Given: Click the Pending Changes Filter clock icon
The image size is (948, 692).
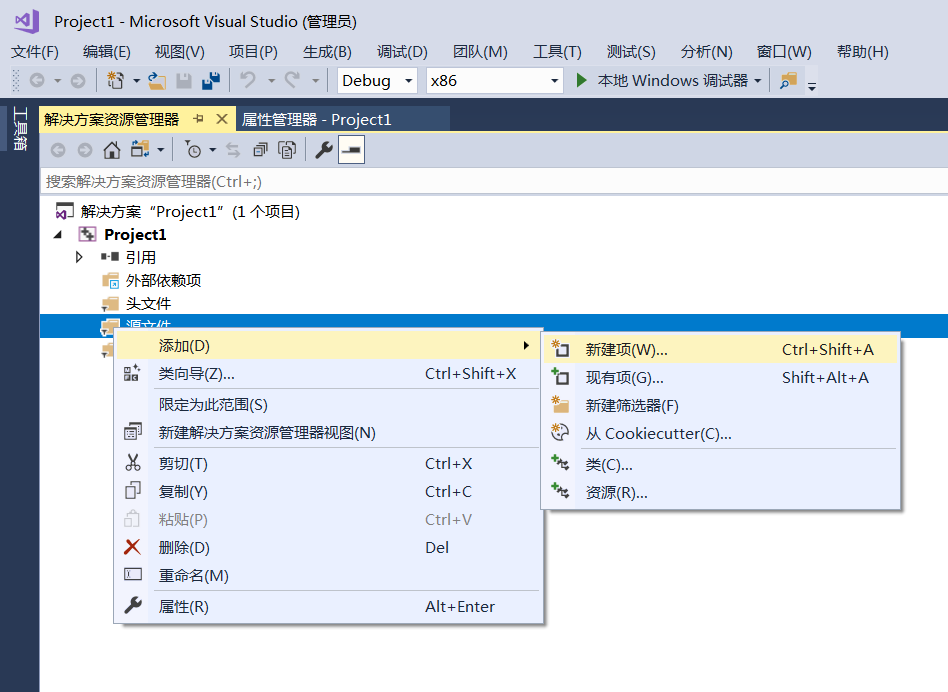Looking at the screenshot, I should 193,150.
